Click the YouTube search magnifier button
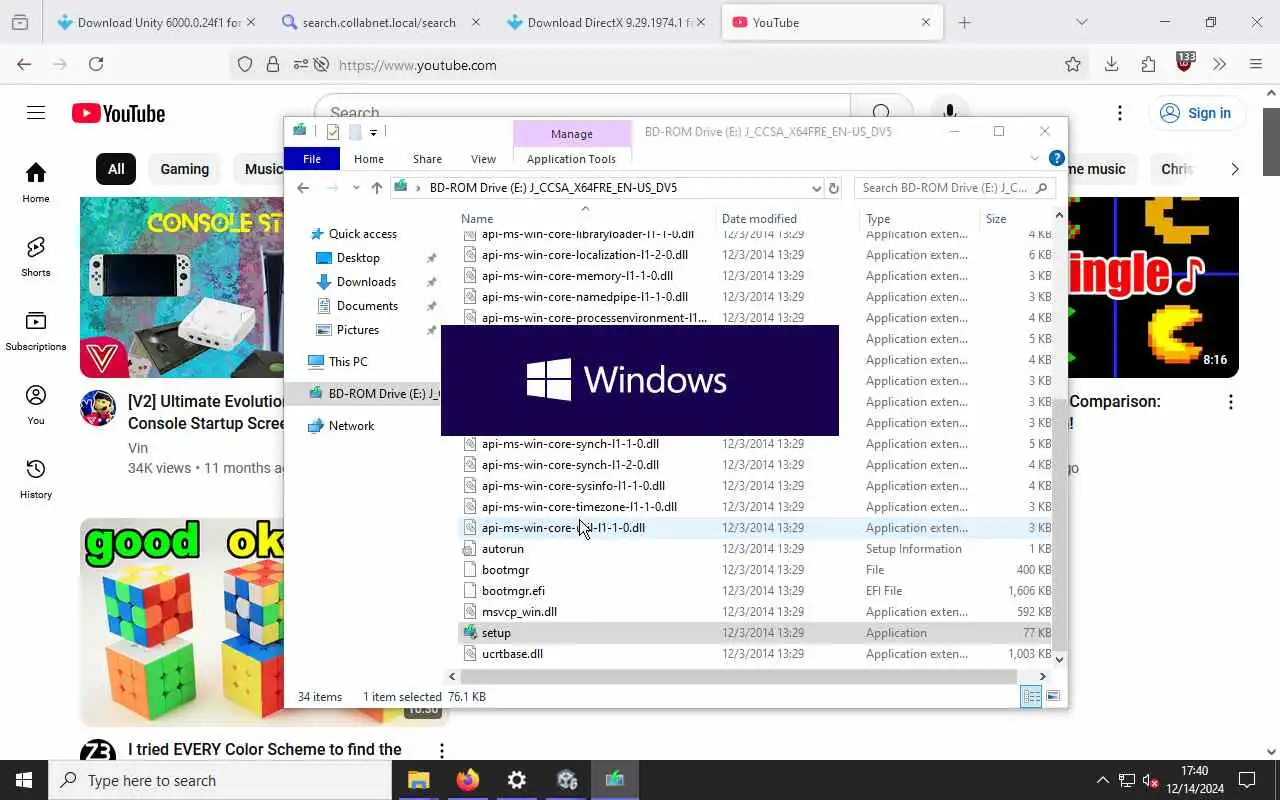The width and height of the screenshot is (1280, 800). [881, 113]
